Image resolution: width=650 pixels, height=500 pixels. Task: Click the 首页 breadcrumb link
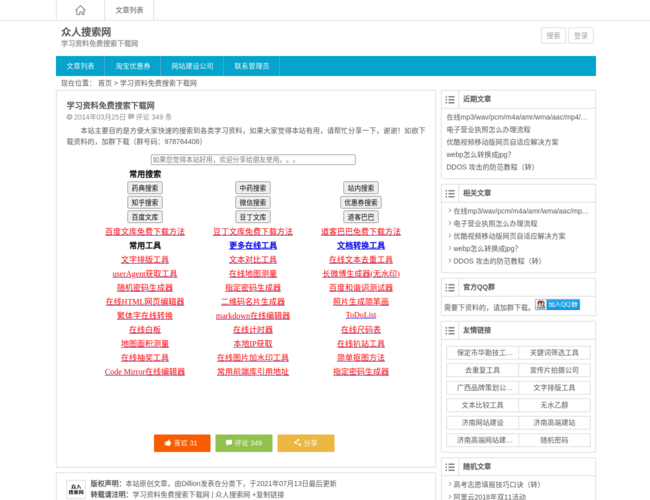point(105,83)
